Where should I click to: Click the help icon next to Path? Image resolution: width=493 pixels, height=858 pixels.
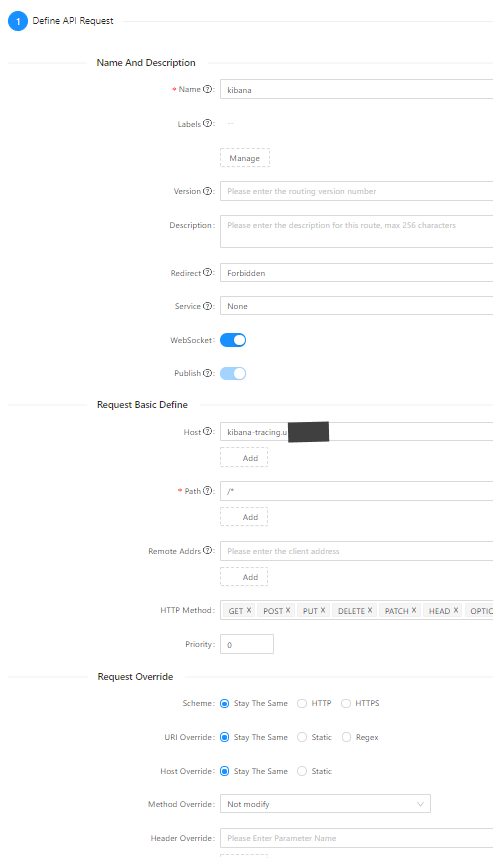[x=207, y=491]
